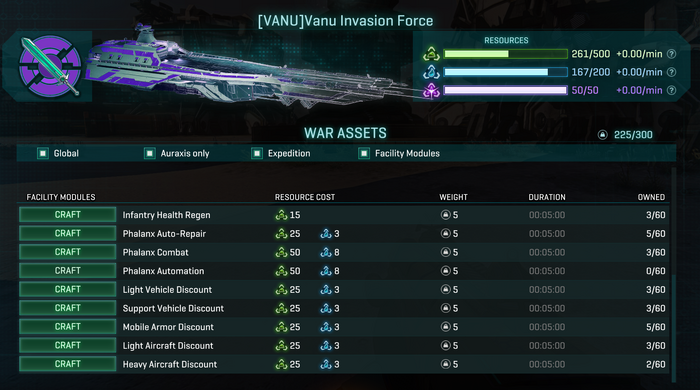
Task: Craft the Heavy Aircraft Discount module
Action: pyautogui.click(x=67, y=364)
